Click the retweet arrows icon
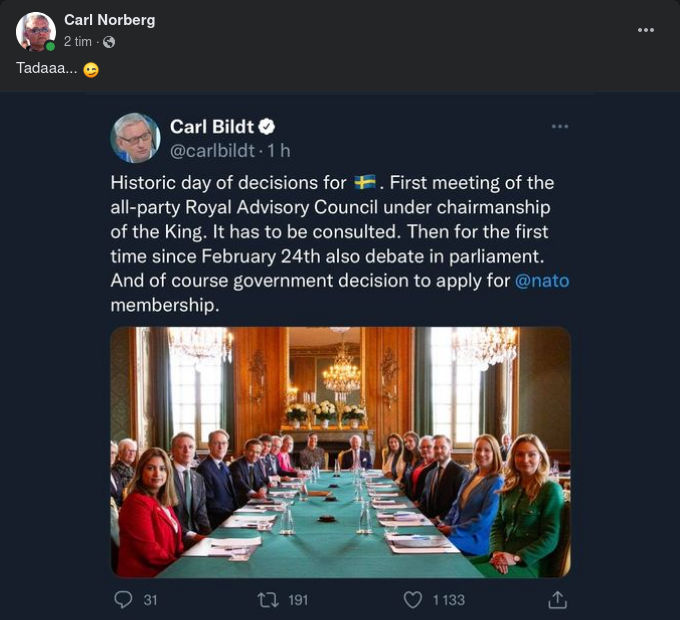The image size is (680, 620). pos(268,599)
